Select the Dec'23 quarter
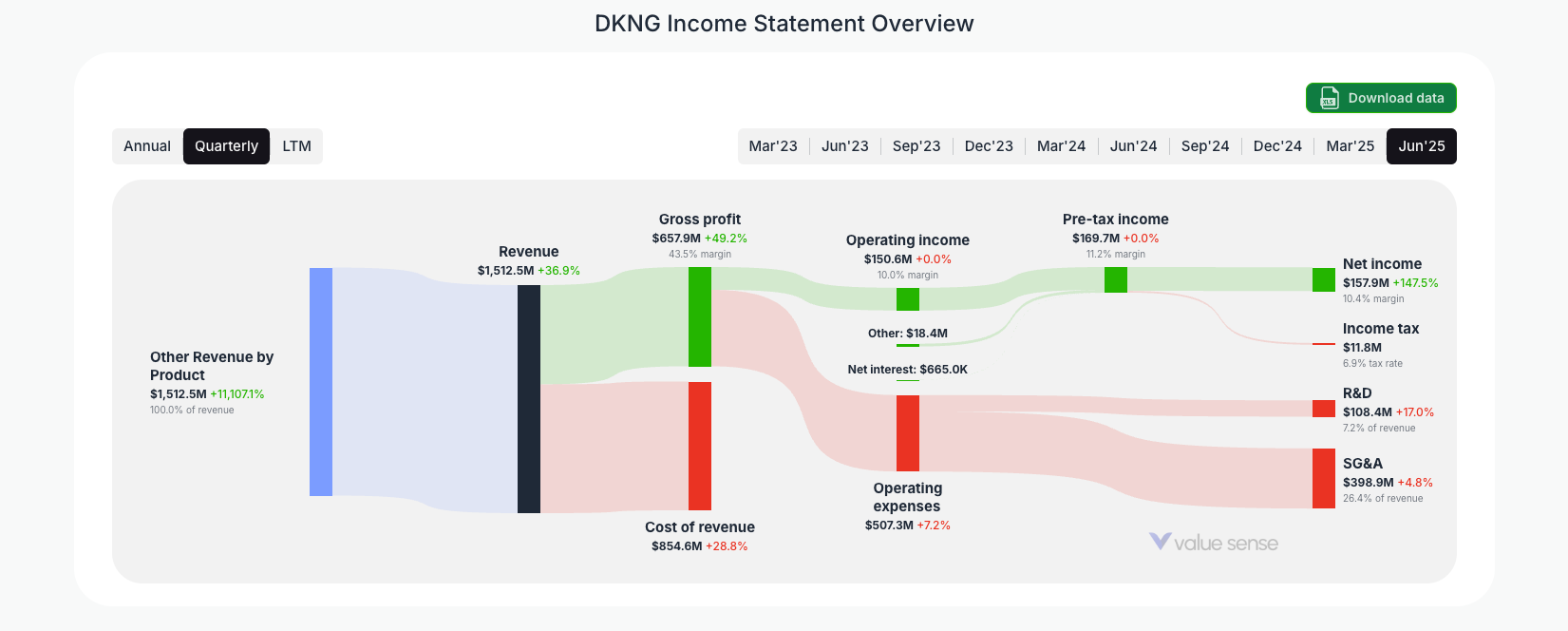The width and height of the screenshot is (1568, 631). (x=989, y=146)
